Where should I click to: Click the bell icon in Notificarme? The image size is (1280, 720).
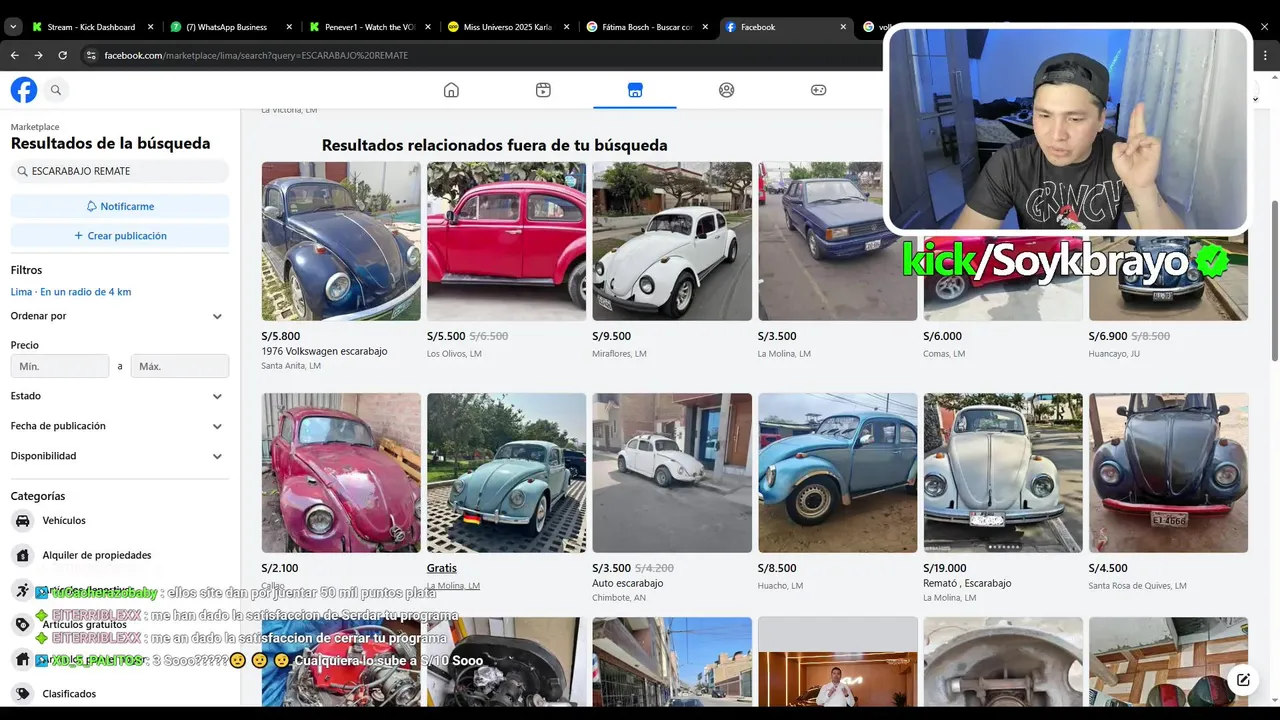(92, 206)
